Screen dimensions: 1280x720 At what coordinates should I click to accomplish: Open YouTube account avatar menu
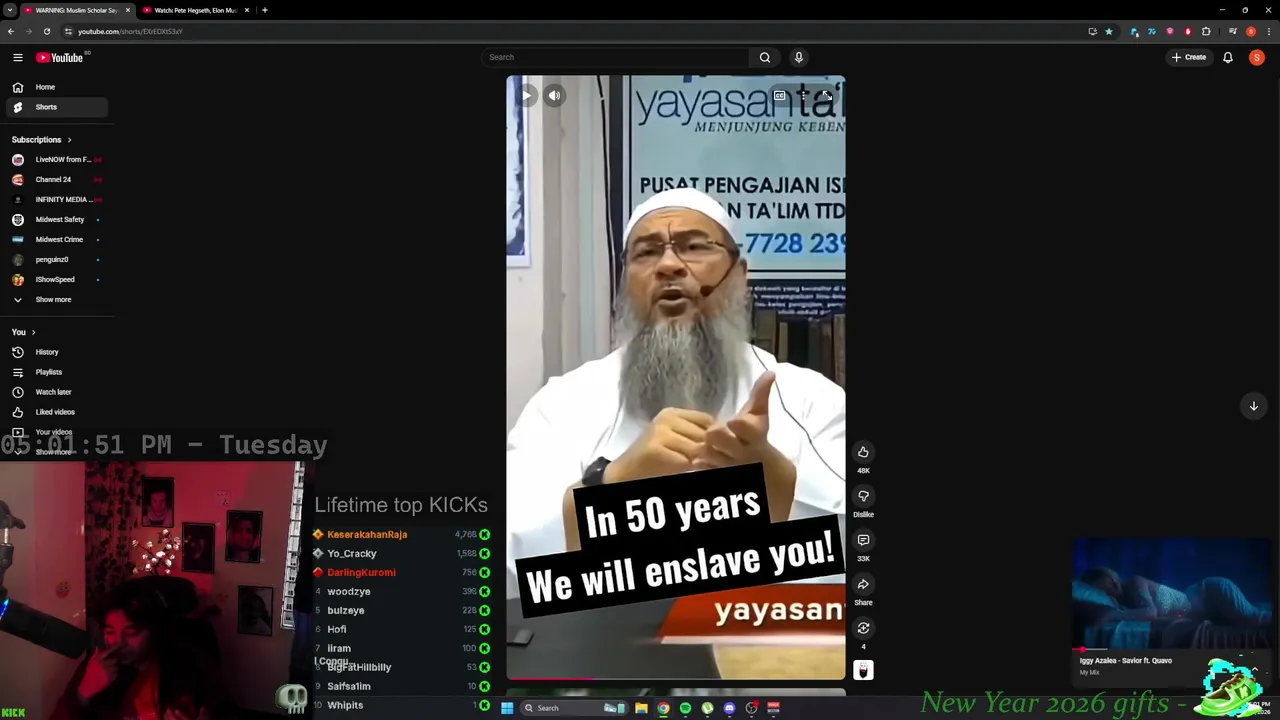click(1257, 57)
